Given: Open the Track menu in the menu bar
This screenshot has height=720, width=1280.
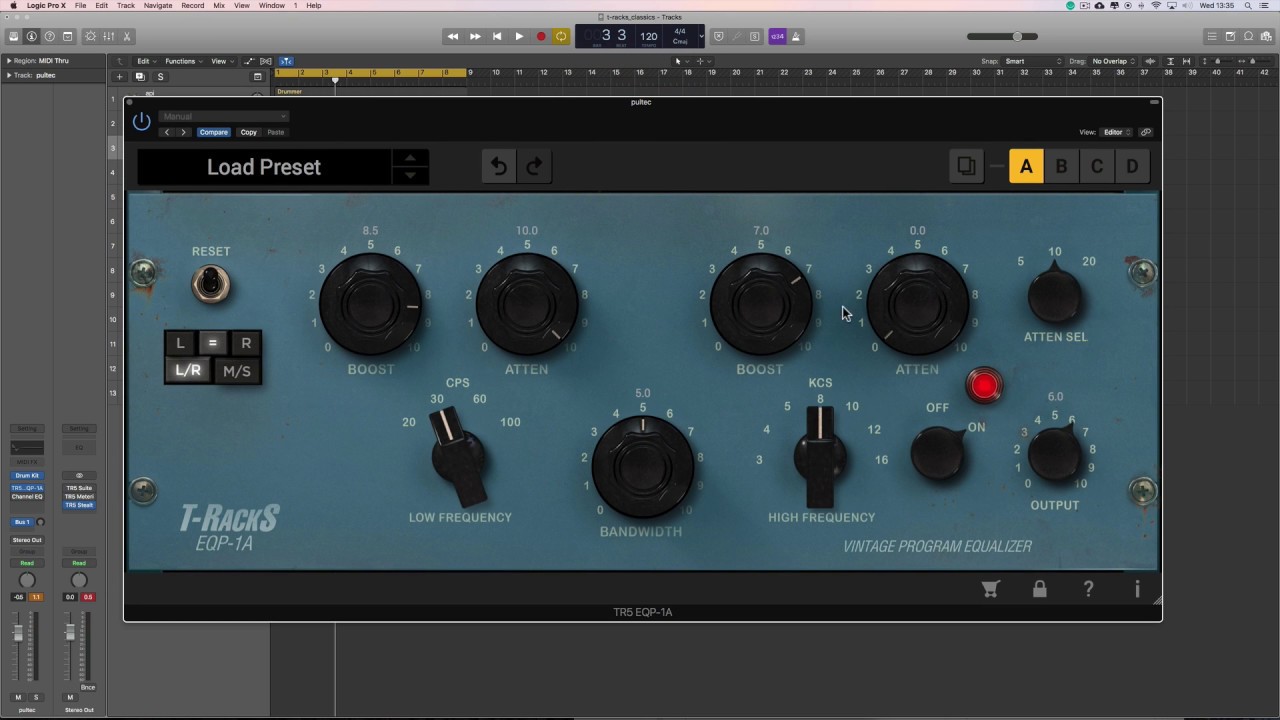Looking at the screenshot, I should (126, 5).
